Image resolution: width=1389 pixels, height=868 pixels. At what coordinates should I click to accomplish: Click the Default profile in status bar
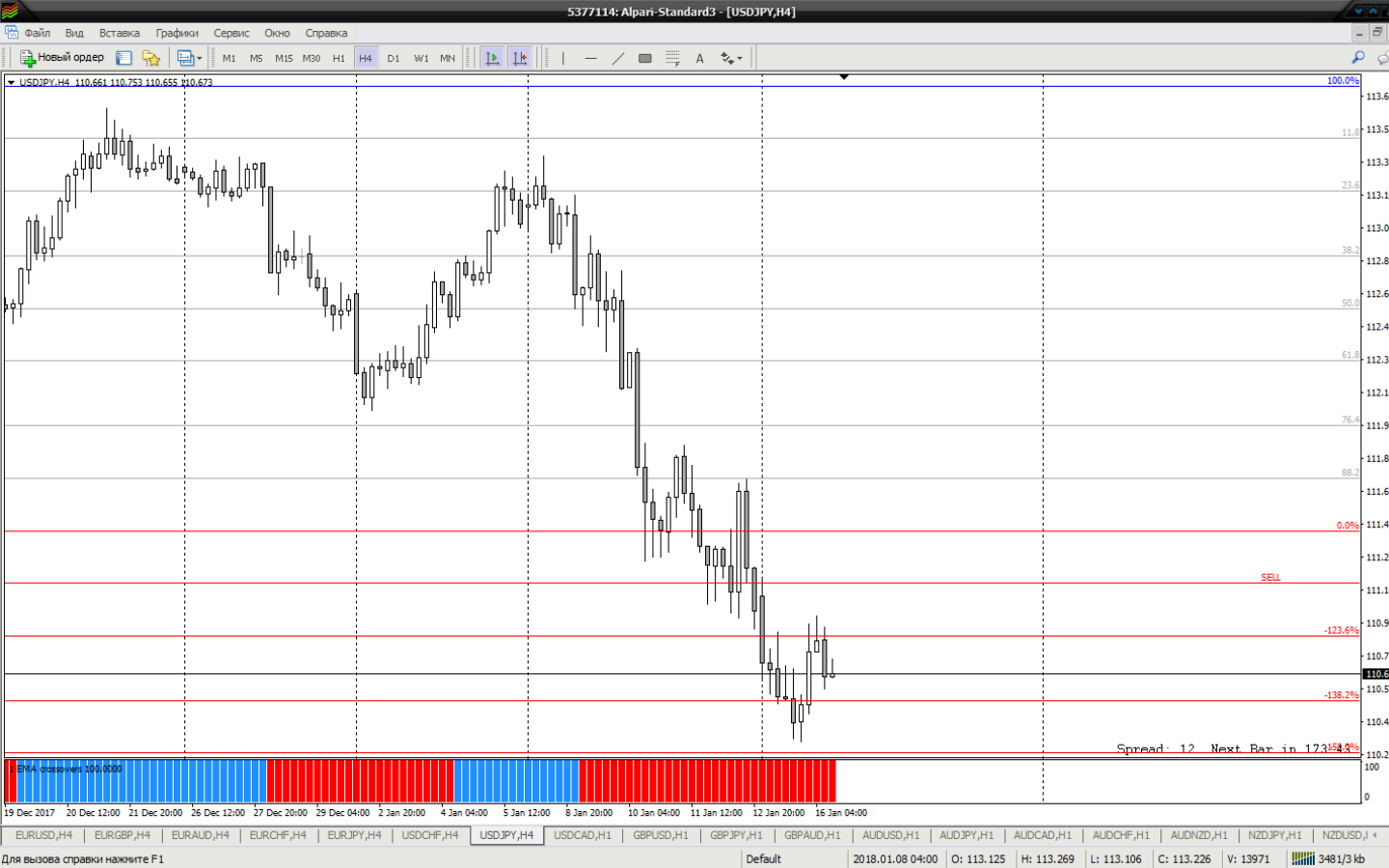tap(763, 858)
